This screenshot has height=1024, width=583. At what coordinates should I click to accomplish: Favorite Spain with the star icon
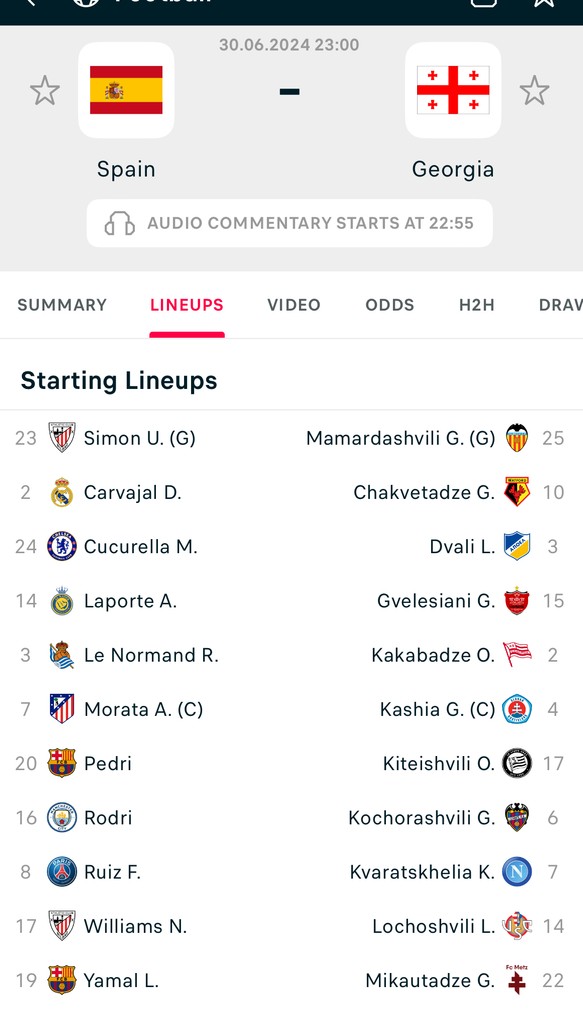pos(45,90)
